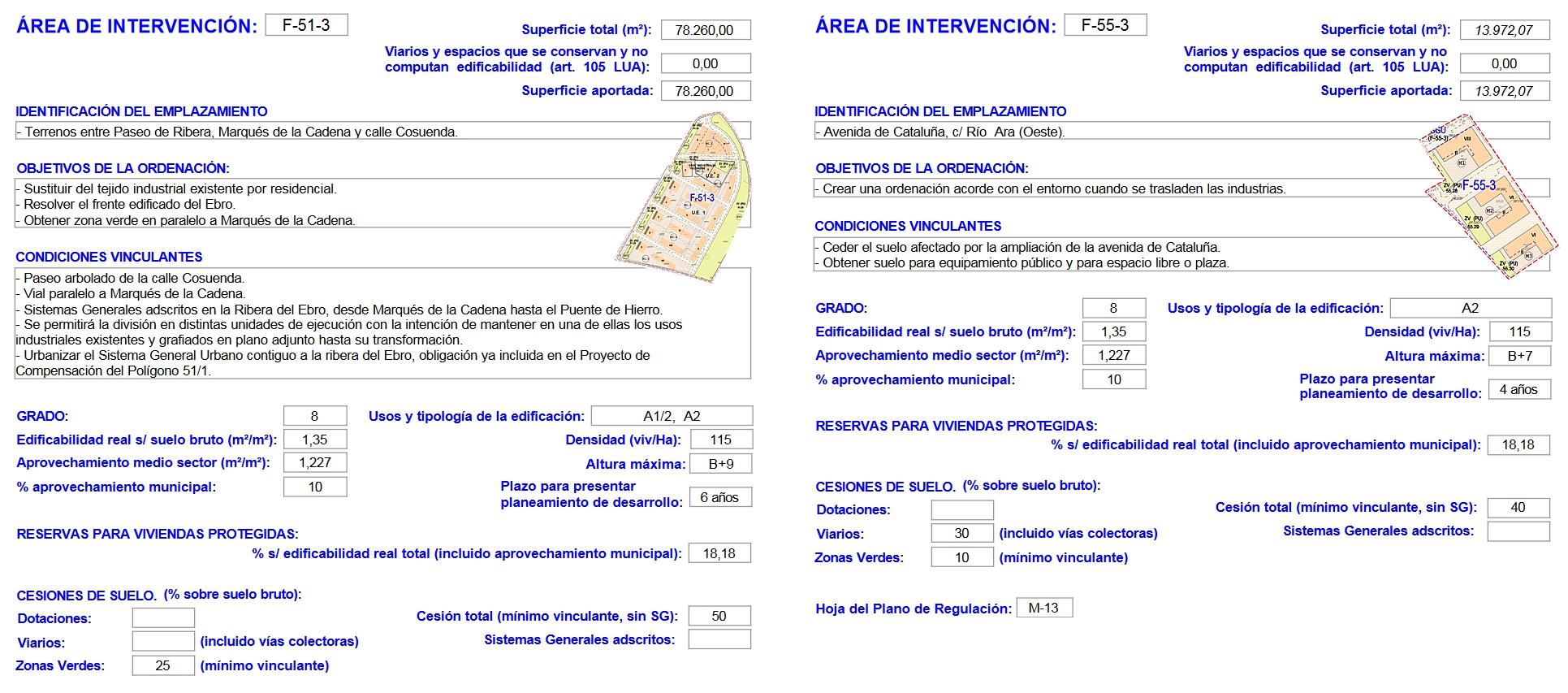1568x693 pixels.
Task: Click the 78.260,00 Superficie aportada value
Action: 706,91
